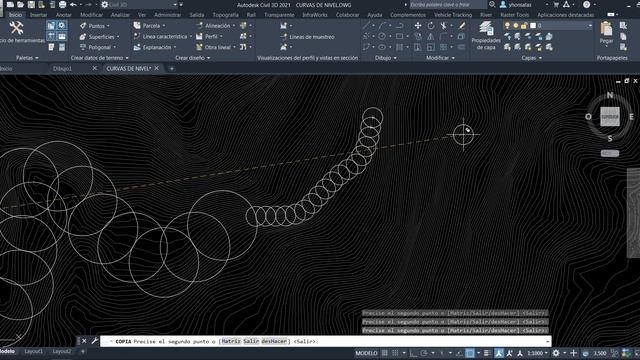This screenshot has width=640, height=360.
Task: Click the Matriz option in command line
Action: pyautogui.click(x=231, y=341)
